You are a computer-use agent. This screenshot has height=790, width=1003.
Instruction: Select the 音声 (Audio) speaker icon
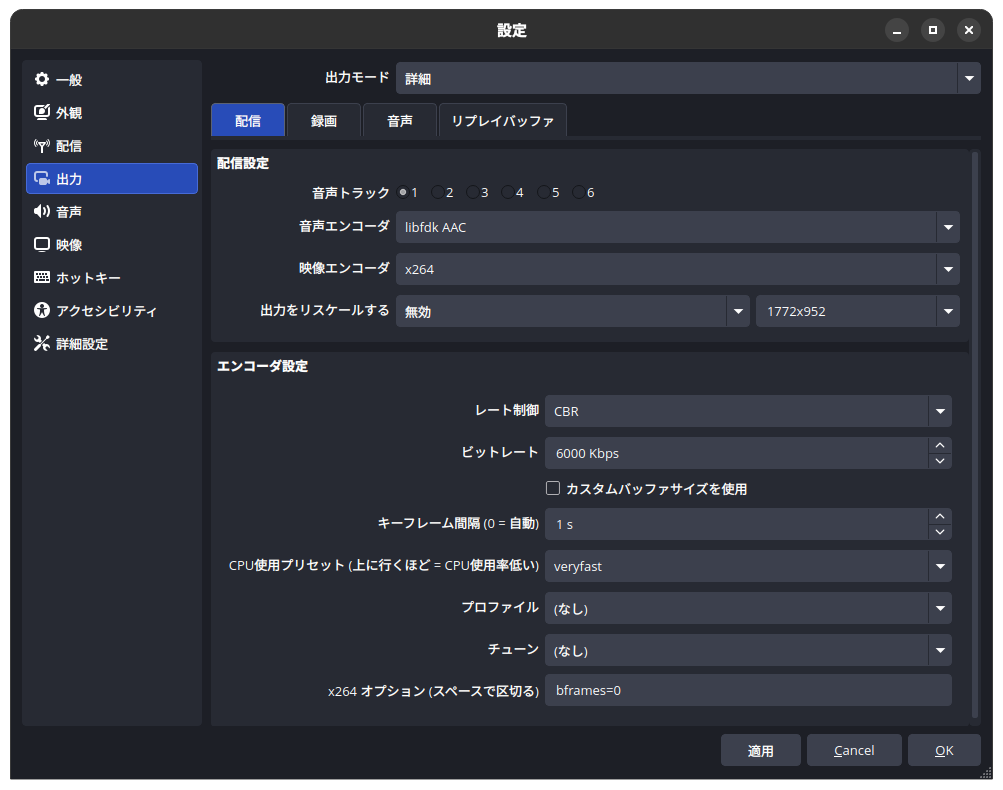tap(42, 212)
